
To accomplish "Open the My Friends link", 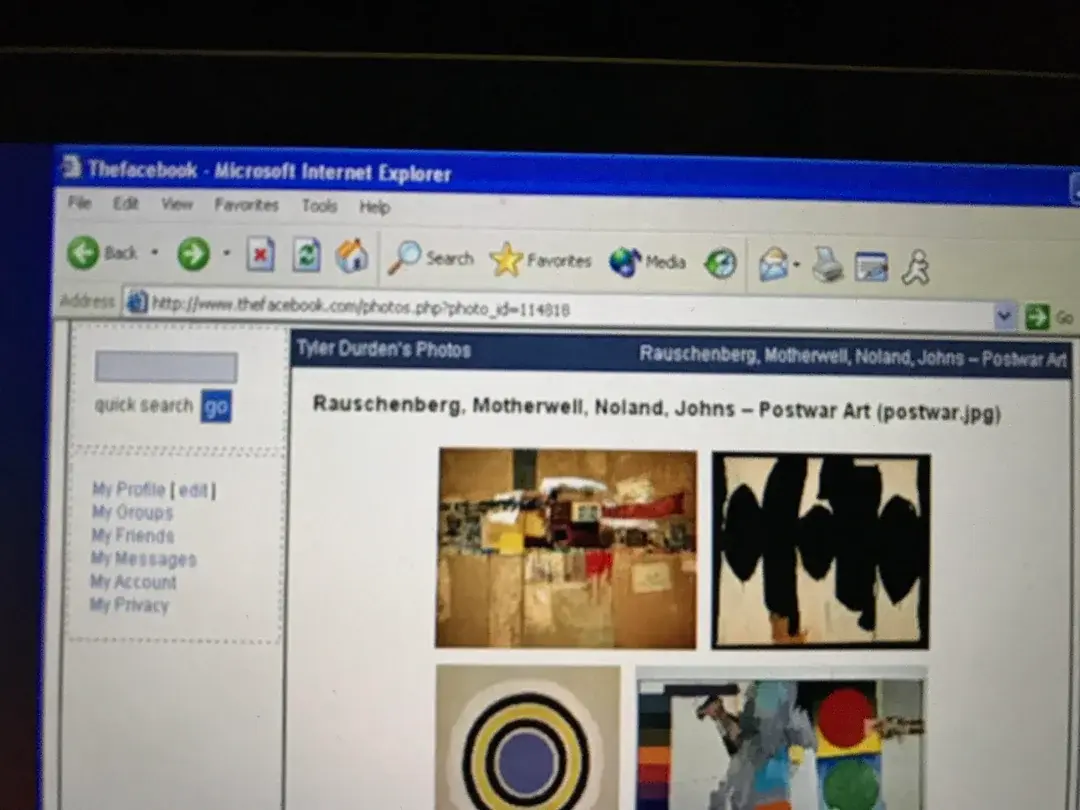I will [133, 535].
